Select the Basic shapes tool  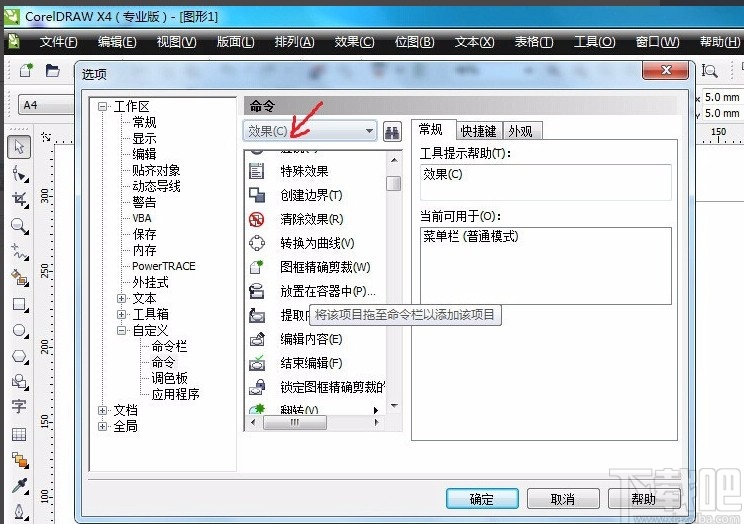click(x=19, y=382)
